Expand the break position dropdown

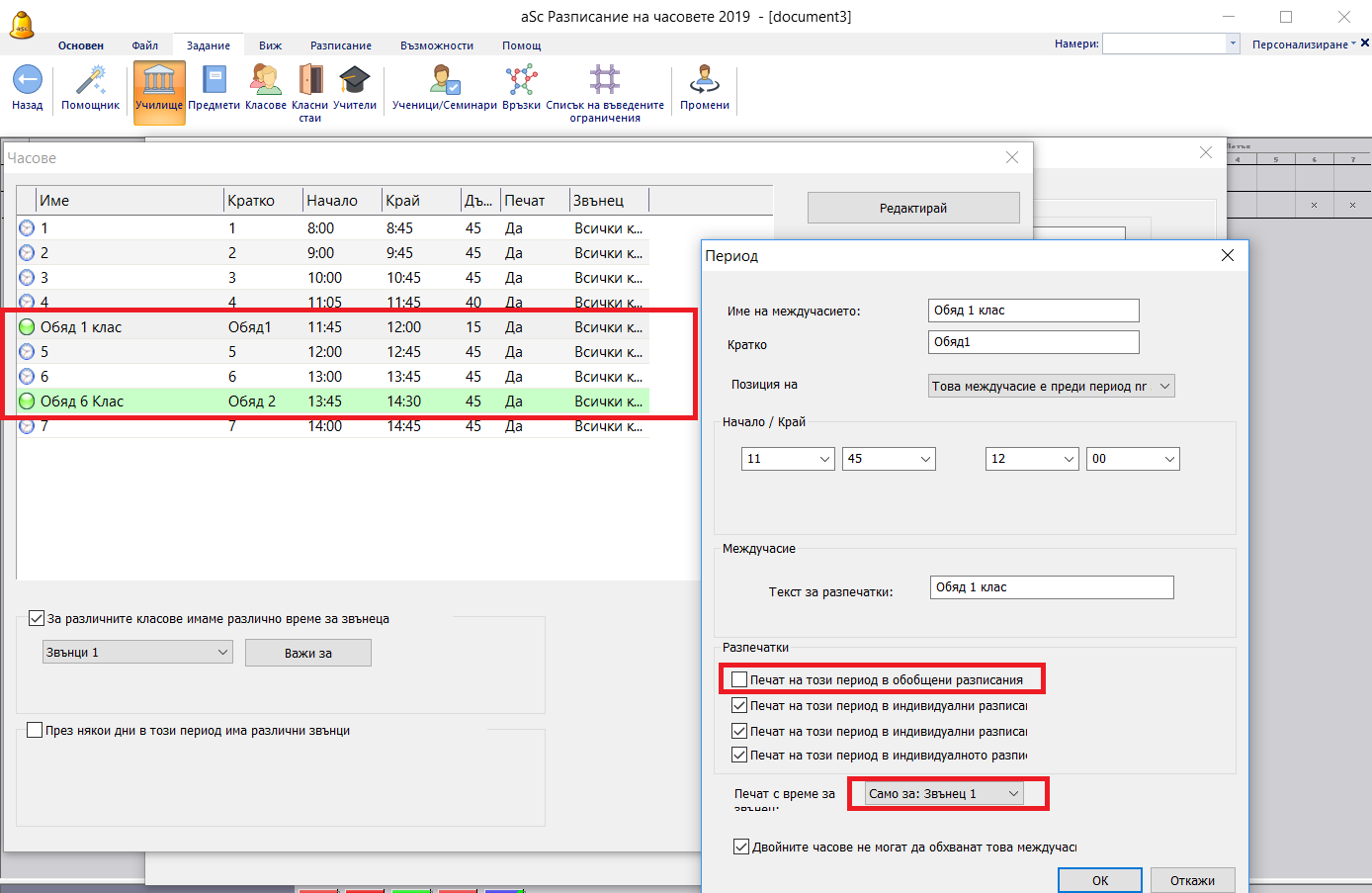[x=1050, y=387]
